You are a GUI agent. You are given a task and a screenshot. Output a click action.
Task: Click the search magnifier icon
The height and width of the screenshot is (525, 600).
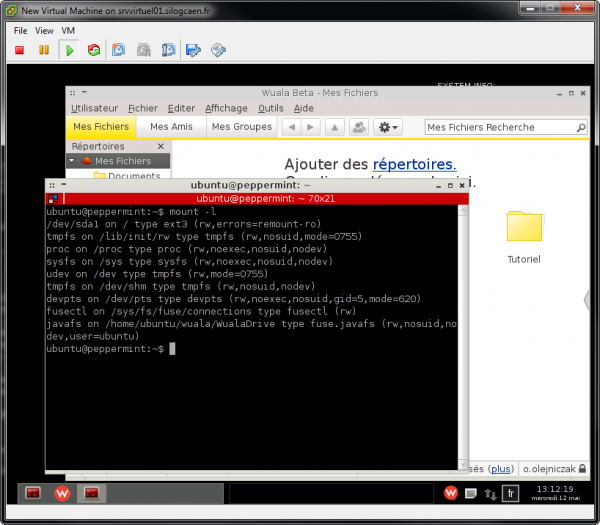coord(581,127)
